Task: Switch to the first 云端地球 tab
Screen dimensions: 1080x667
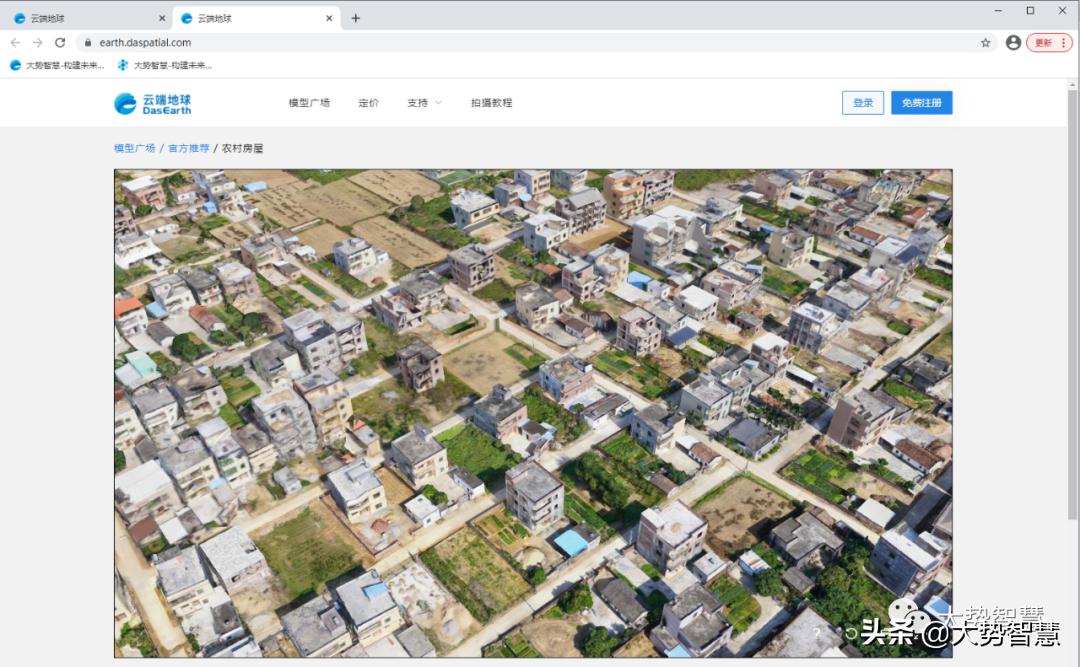Action: coord(87,19)
